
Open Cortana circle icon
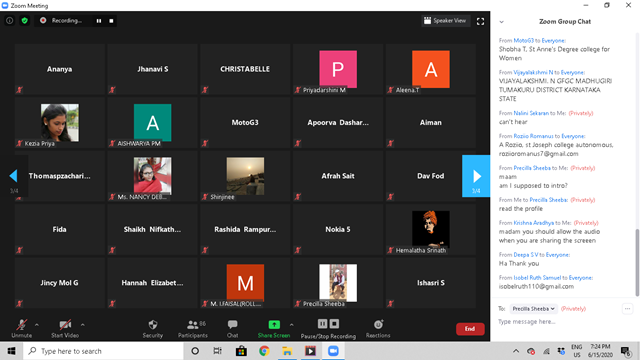pyautogui.click(x=195, y=351)
